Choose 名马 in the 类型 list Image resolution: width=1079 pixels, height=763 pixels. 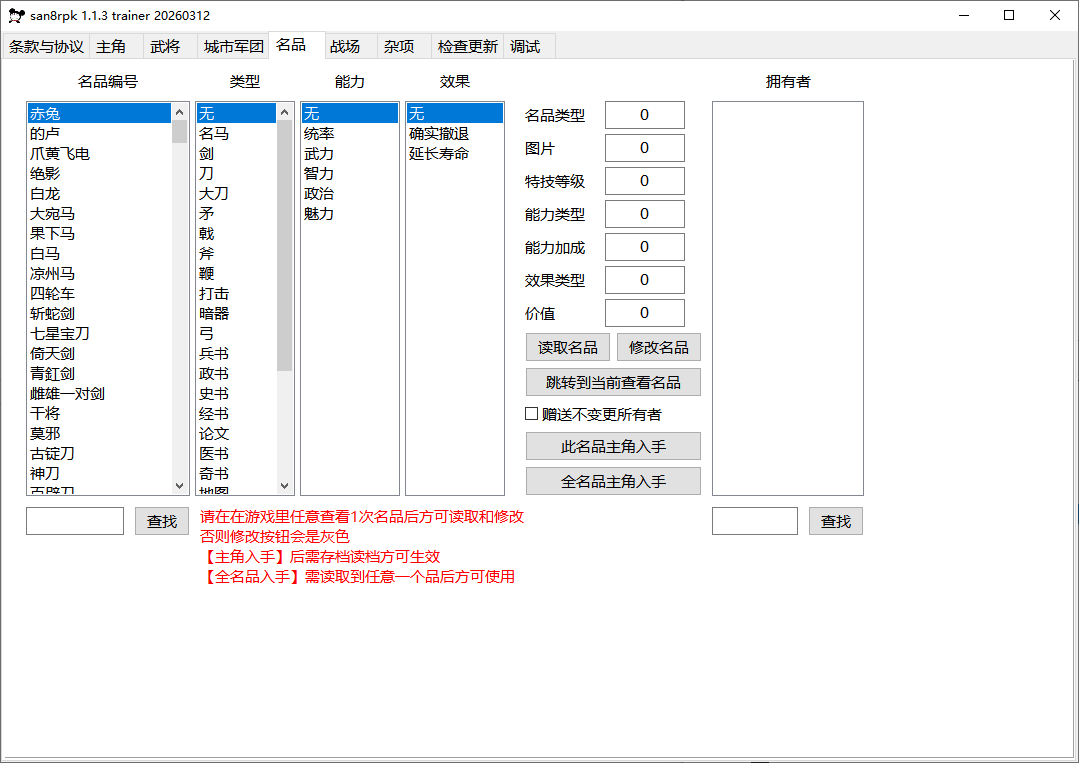pos(214,133)
